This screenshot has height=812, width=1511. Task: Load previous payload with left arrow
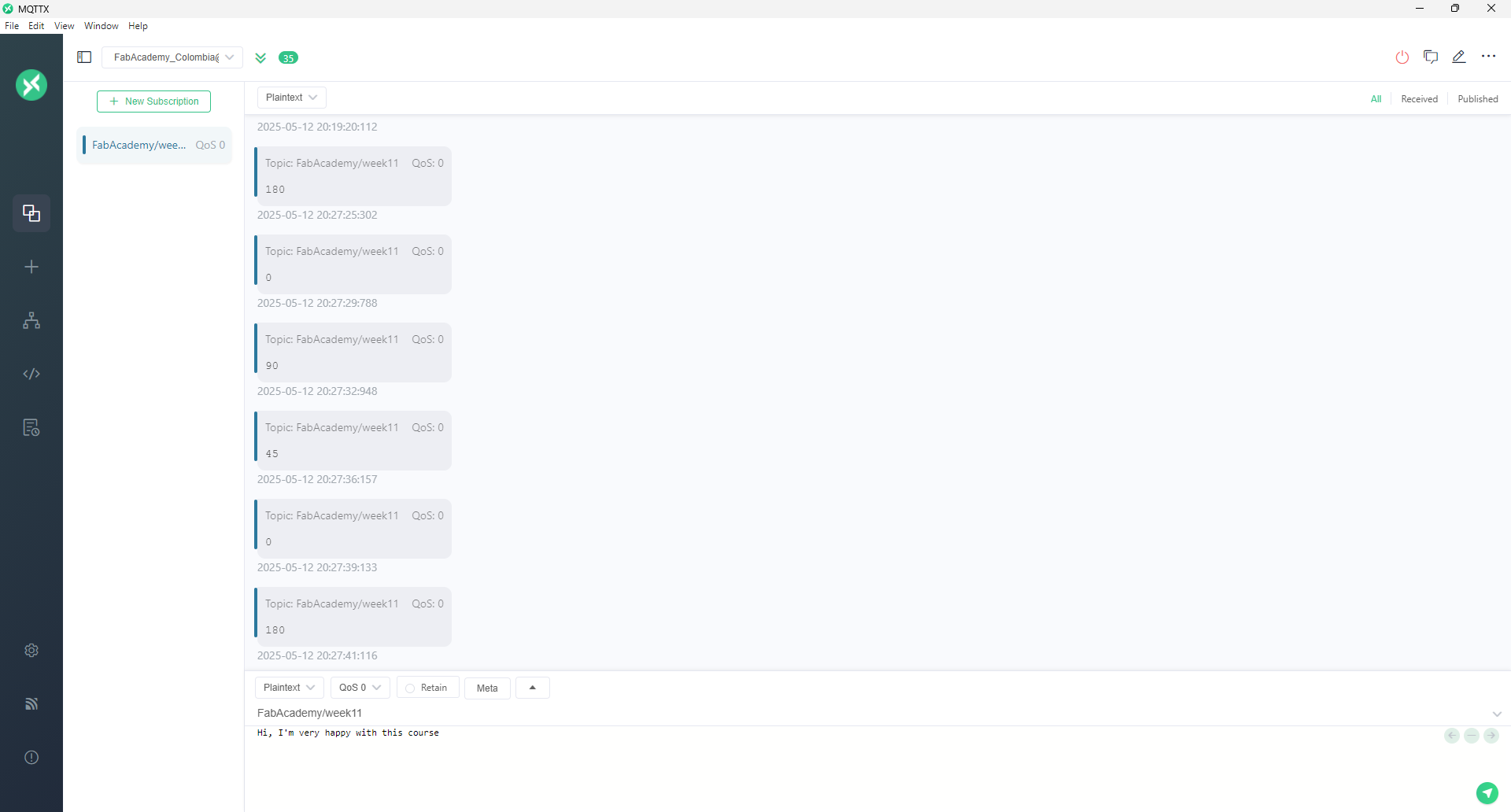click(x=1452, y=736)
